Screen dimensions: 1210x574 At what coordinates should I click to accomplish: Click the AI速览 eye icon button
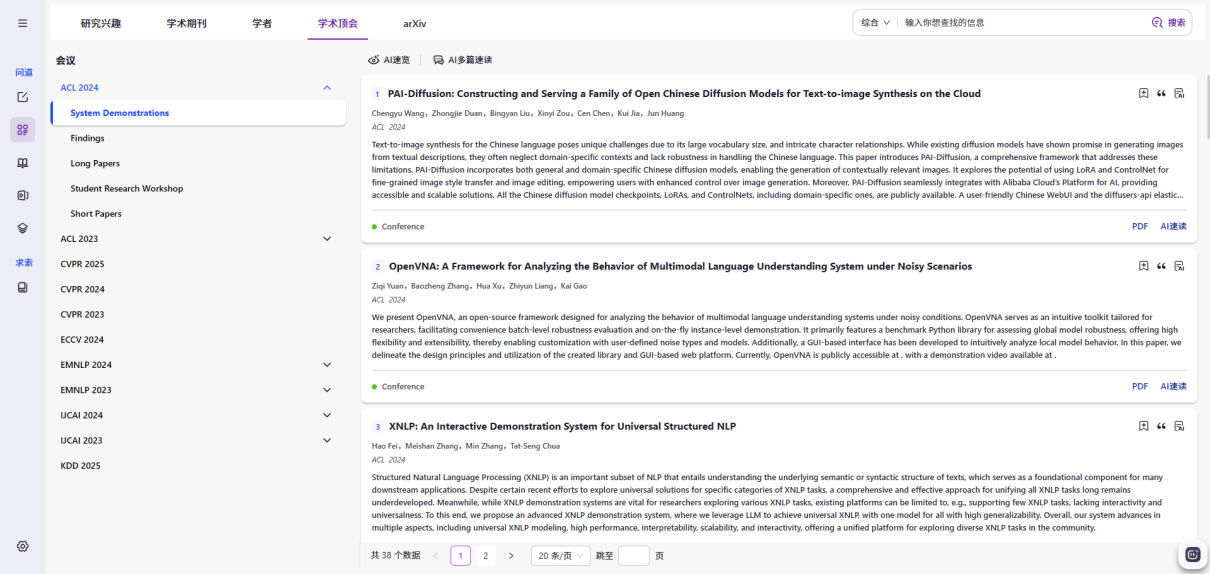pyautogui.click(x=389, y=60)
